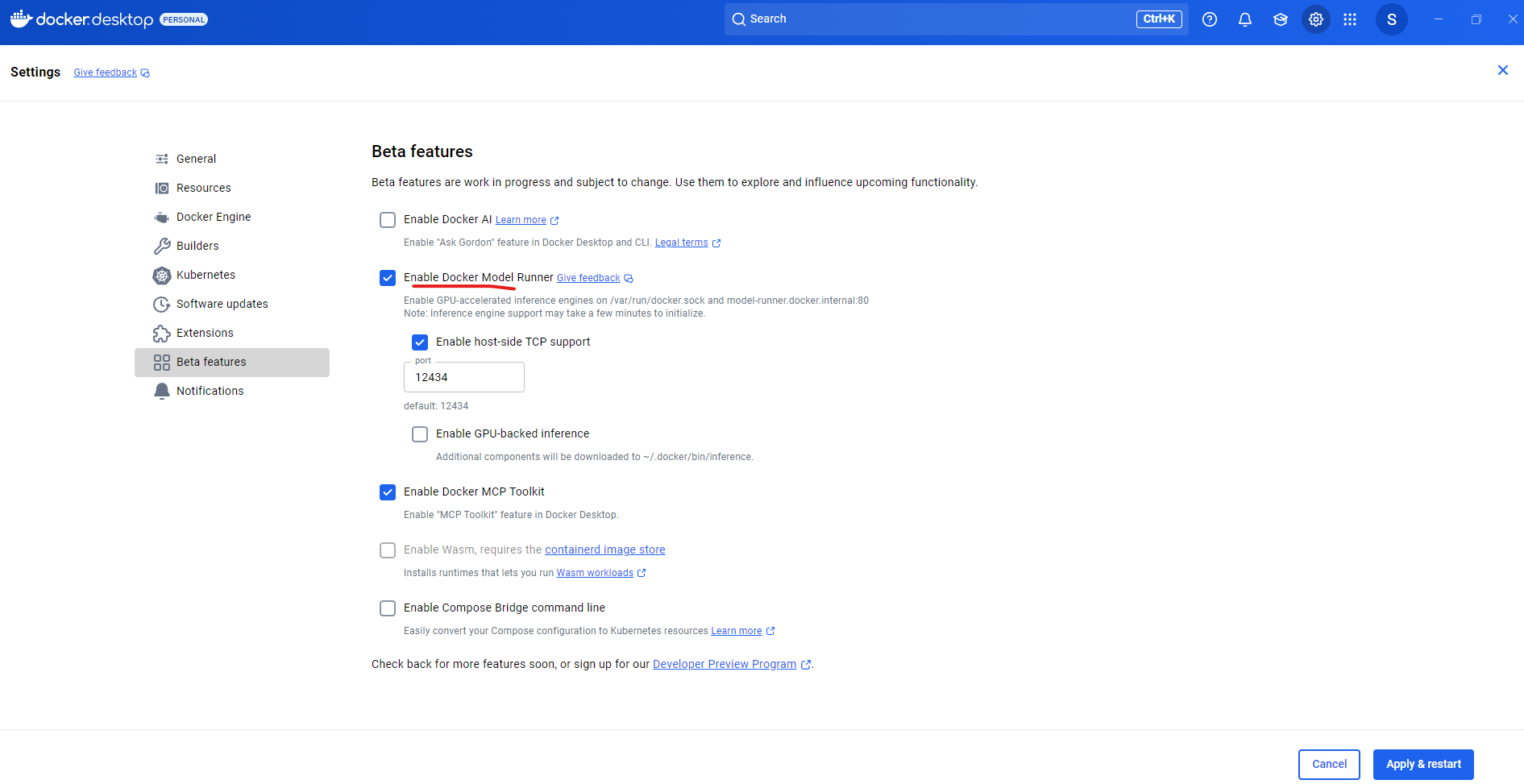Disable the Enable Docker Model Runner checkbox
The image size is (1524, 784).
coord(388,277)
